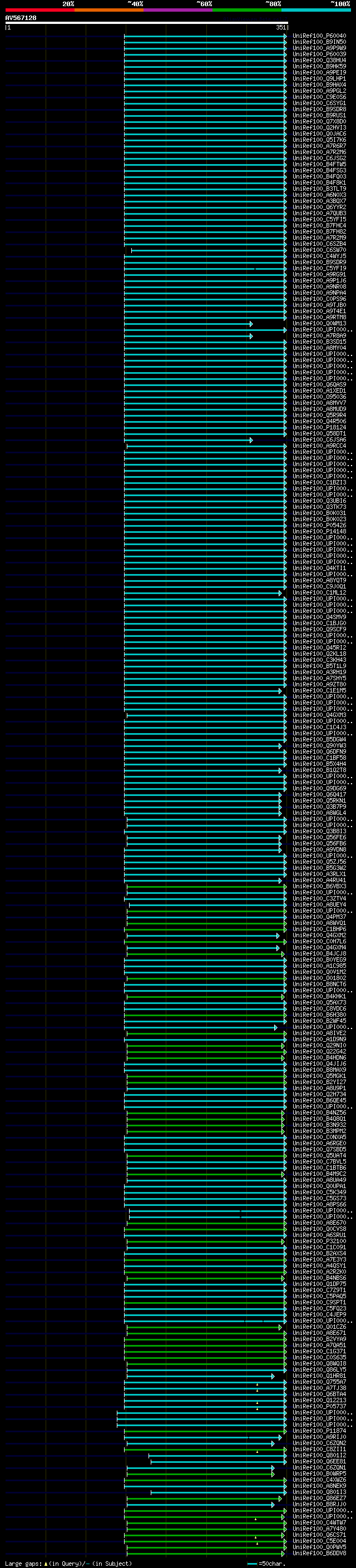Open hit UniRef100_P11874
356x1568 pixels.
[x=319, y=1431]
